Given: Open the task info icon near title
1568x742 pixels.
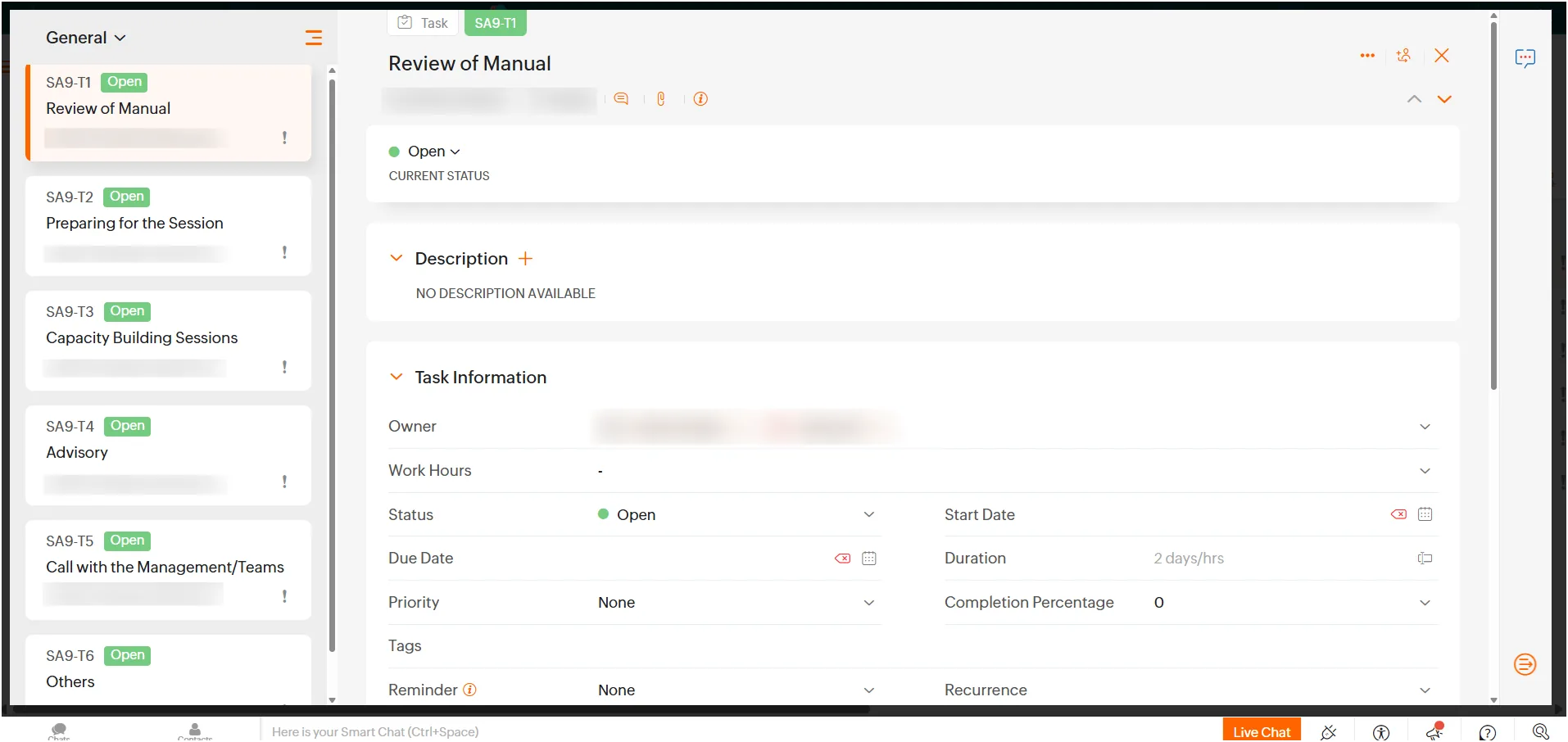Looking at the screenshot, I should (x=700, y=99).
